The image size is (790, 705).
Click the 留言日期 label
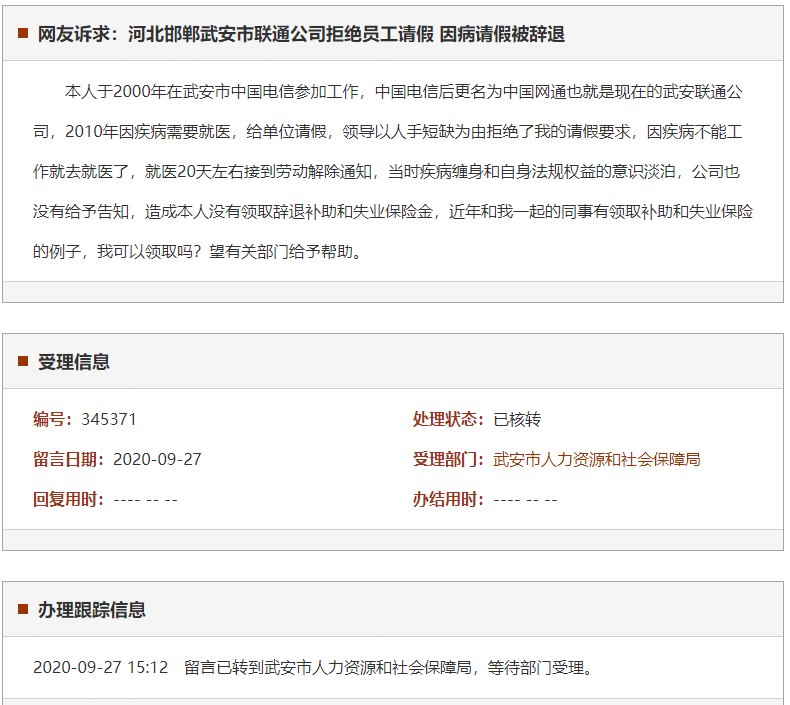tap(69, 460)
